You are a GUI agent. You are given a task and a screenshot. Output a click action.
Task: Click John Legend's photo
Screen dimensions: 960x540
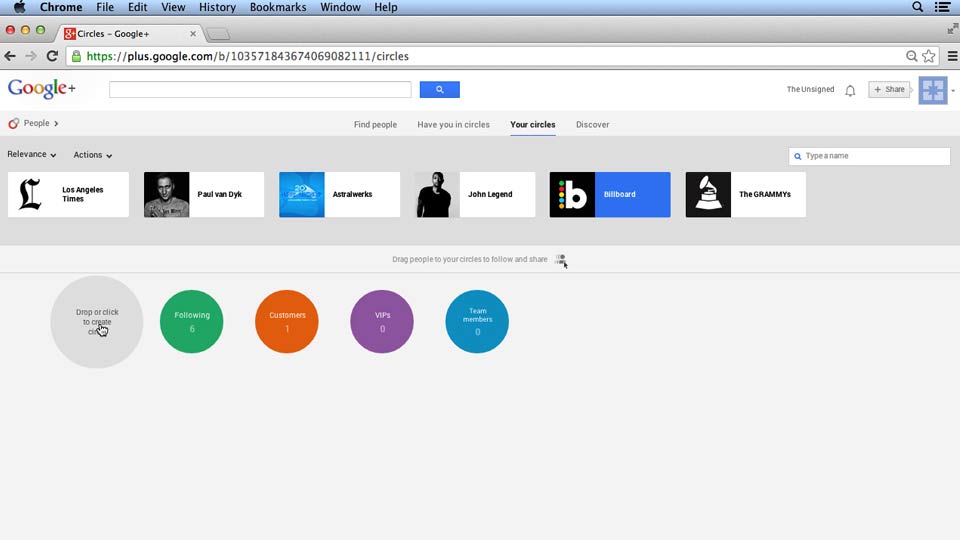point(437,195)
